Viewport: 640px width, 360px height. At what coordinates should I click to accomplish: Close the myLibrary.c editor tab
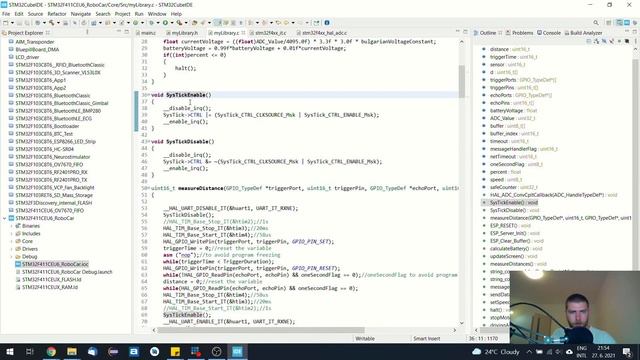(243, 33)
